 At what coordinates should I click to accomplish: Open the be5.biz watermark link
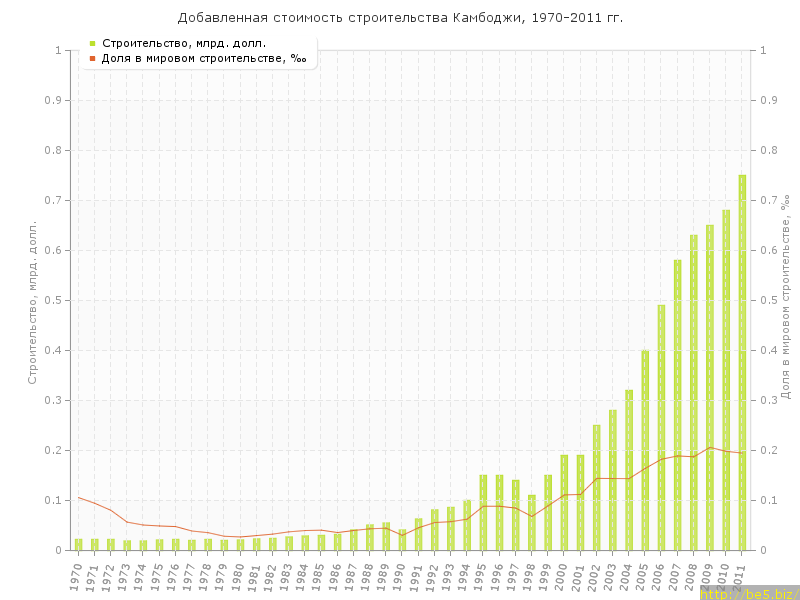tap(747, 594)
